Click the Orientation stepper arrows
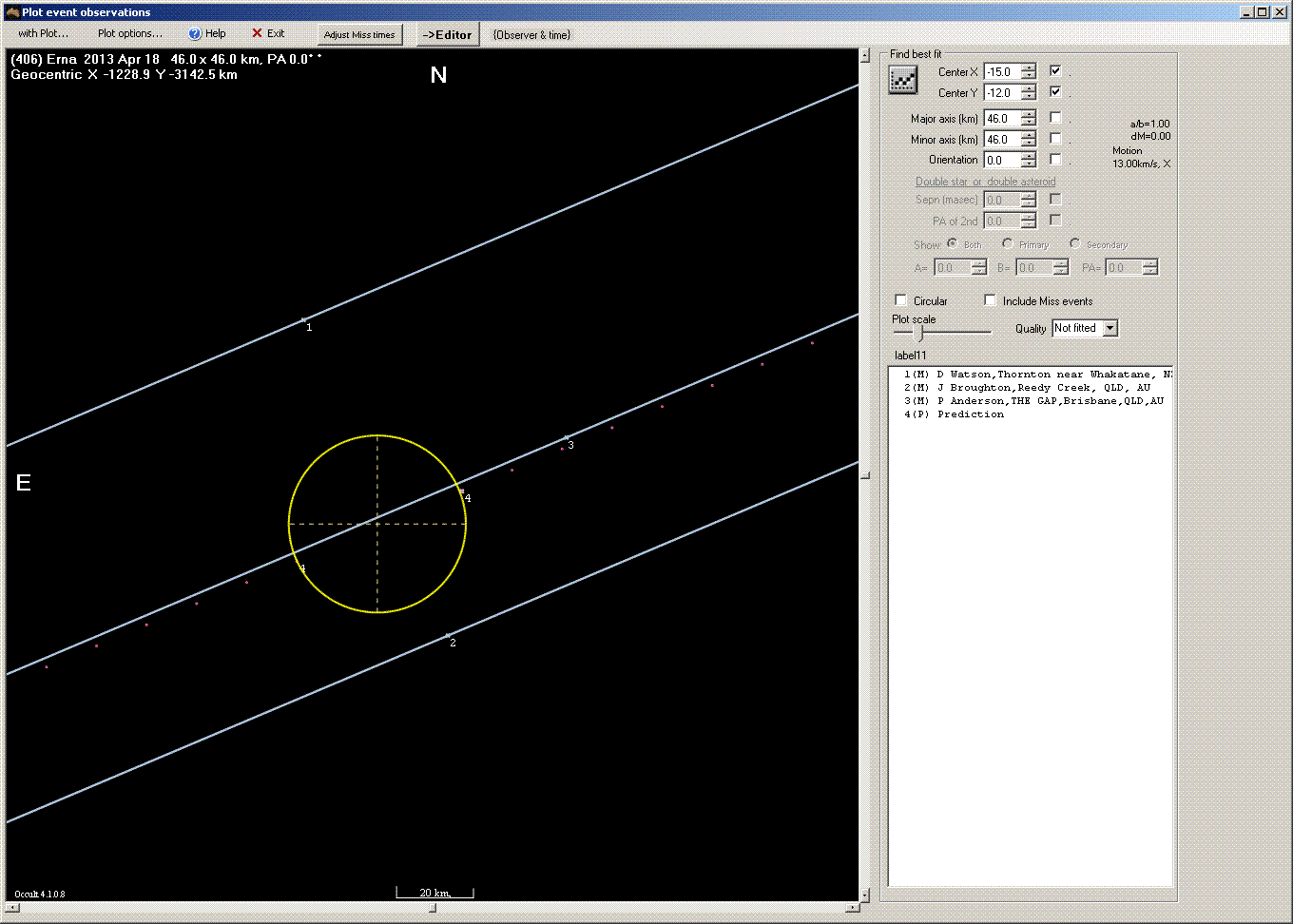Image resolution: width=1293 pixels, height=924 pixels. click(1029, 160)
